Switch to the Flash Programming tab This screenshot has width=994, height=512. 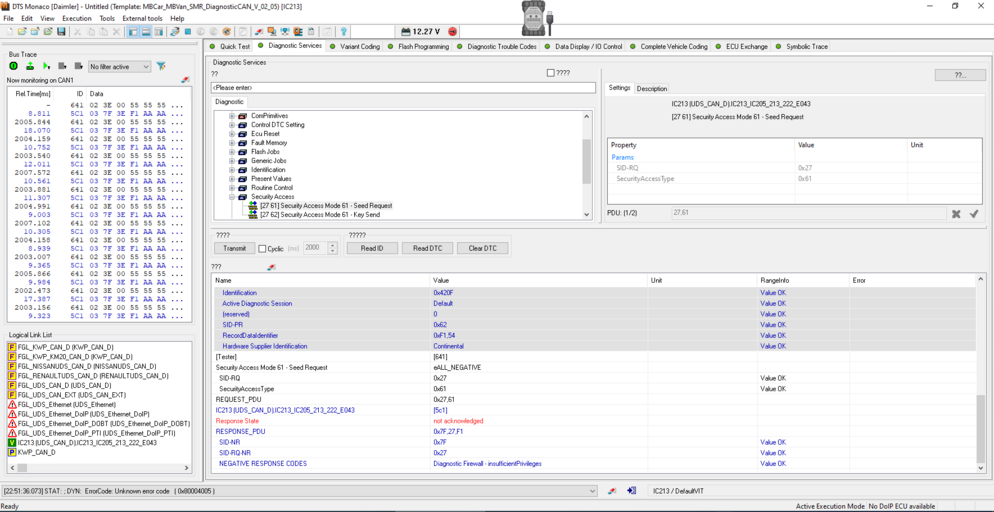click(x=418, y=46)
